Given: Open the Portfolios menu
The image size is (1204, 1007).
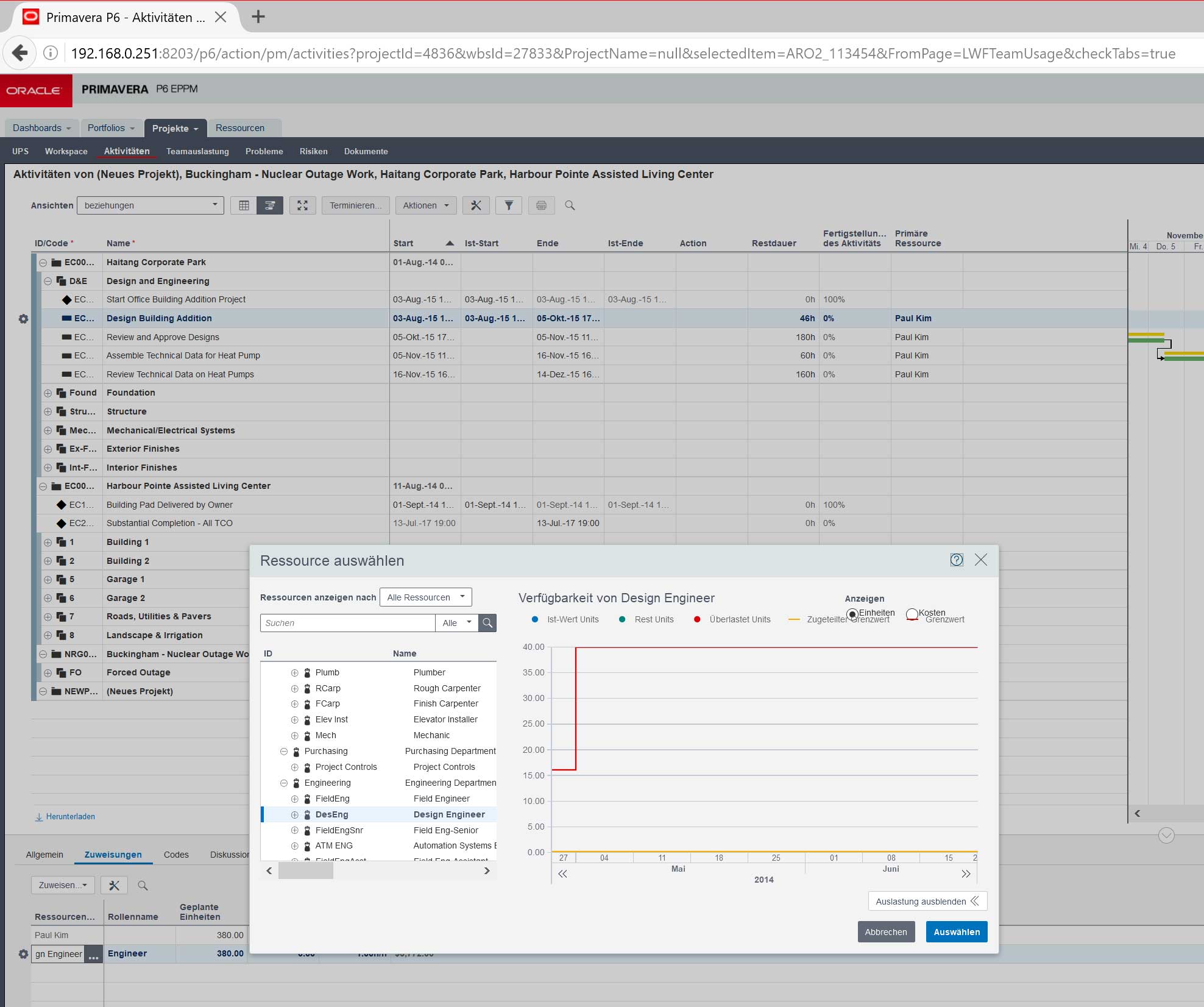Looking at the screenshot, I should coord(111,128).
